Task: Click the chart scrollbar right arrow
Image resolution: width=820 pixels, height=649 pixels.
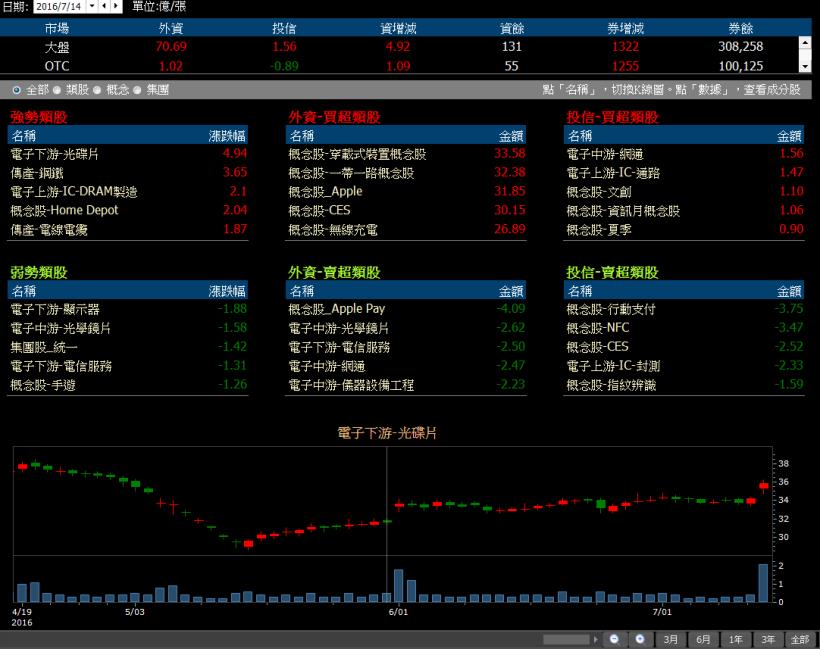Action: [597, 639]
